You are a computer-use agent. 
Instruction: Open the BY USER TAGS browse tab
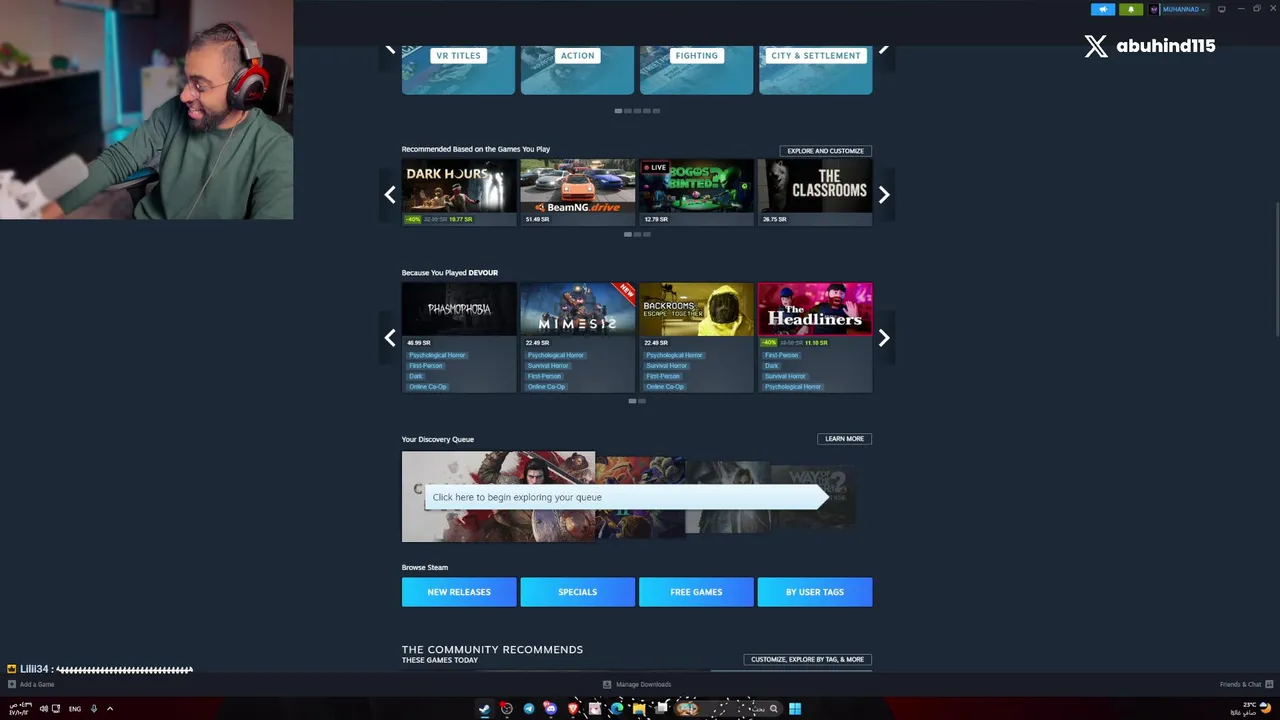tap(815, 592)
